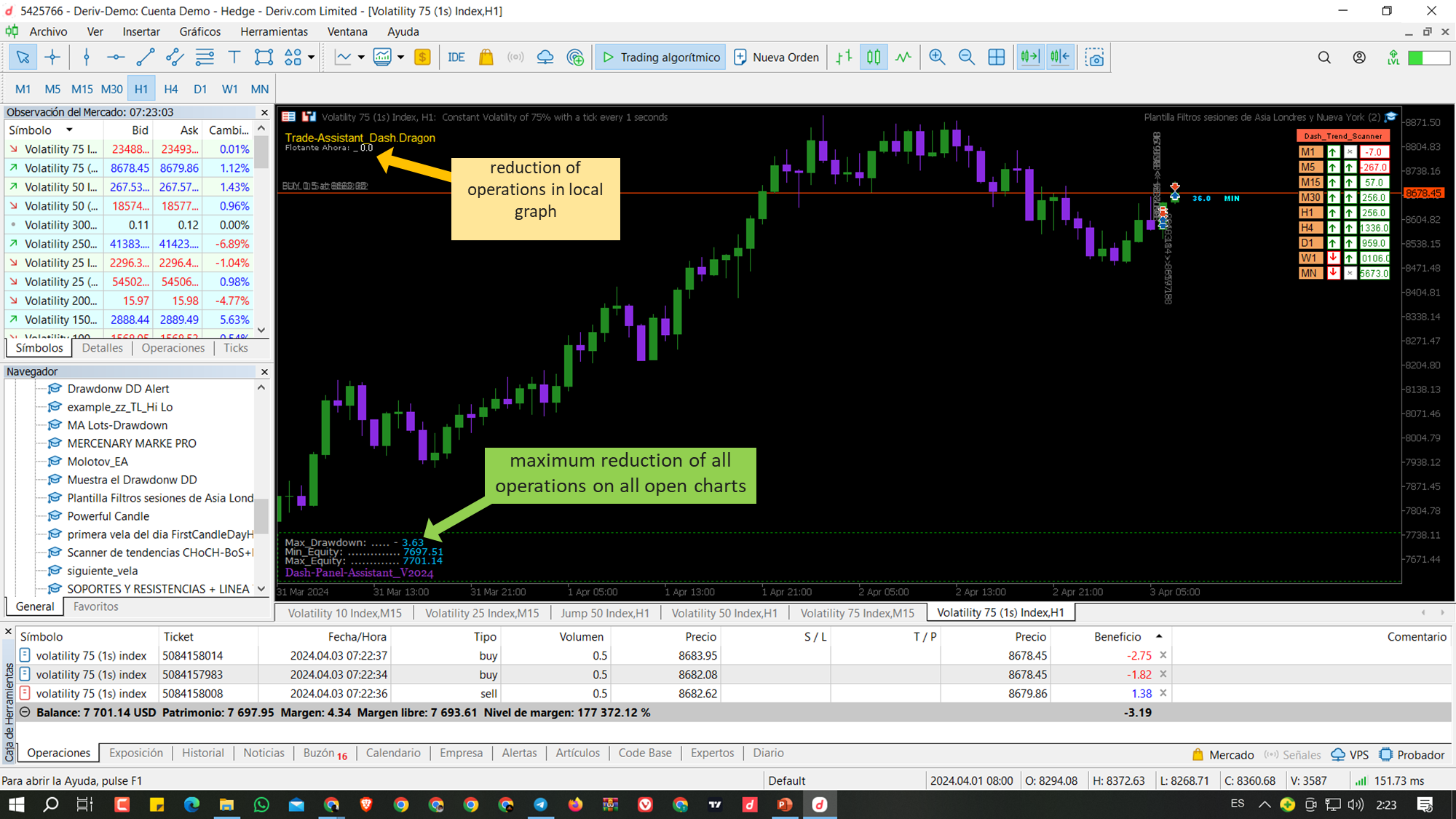Viewport: 1456px width, 819px height.
Task: Open the IDE MetaEditor
Action: coord(456,58)
